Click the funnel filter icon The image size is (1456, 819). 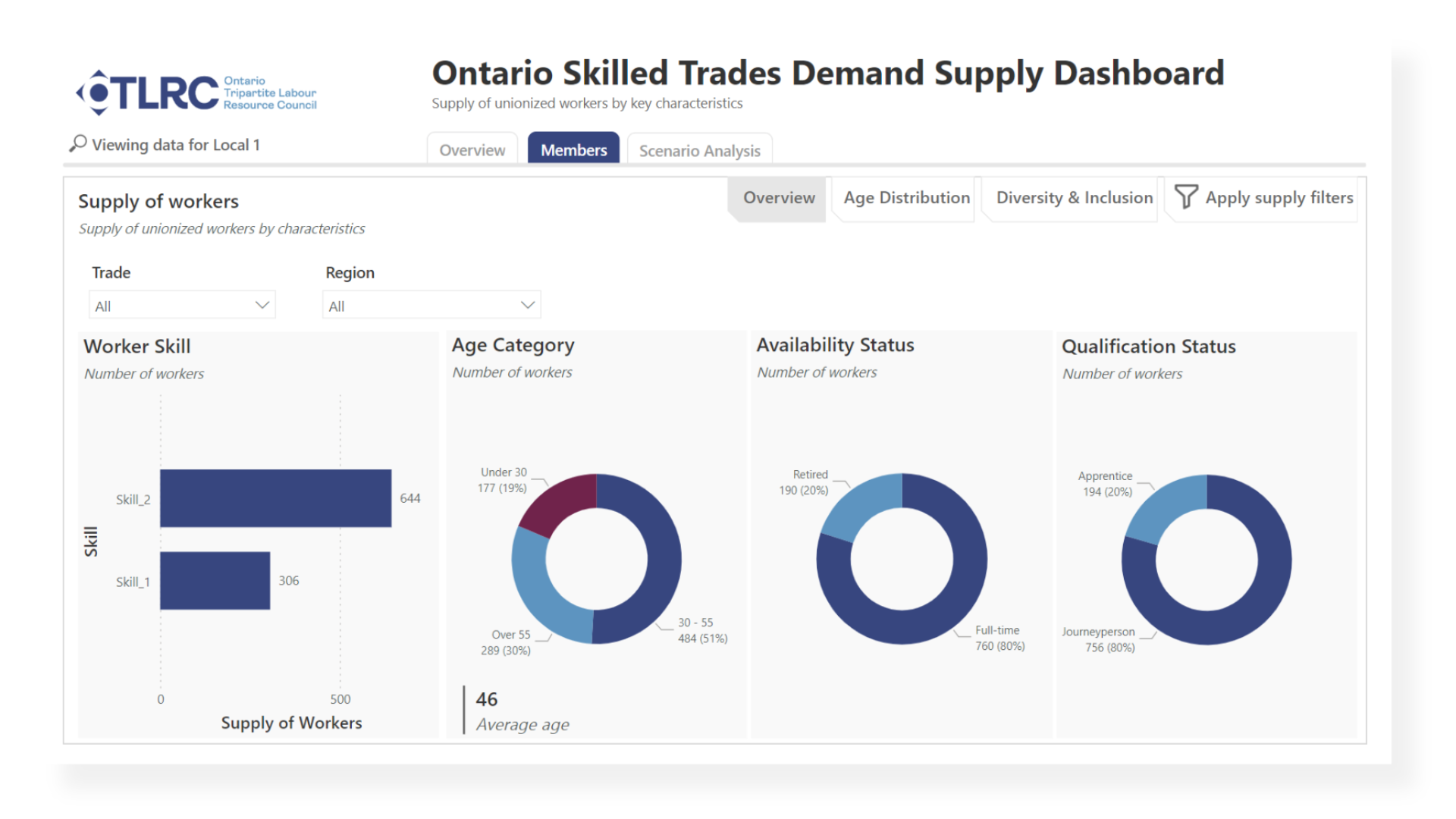[x=1185, y=197]
